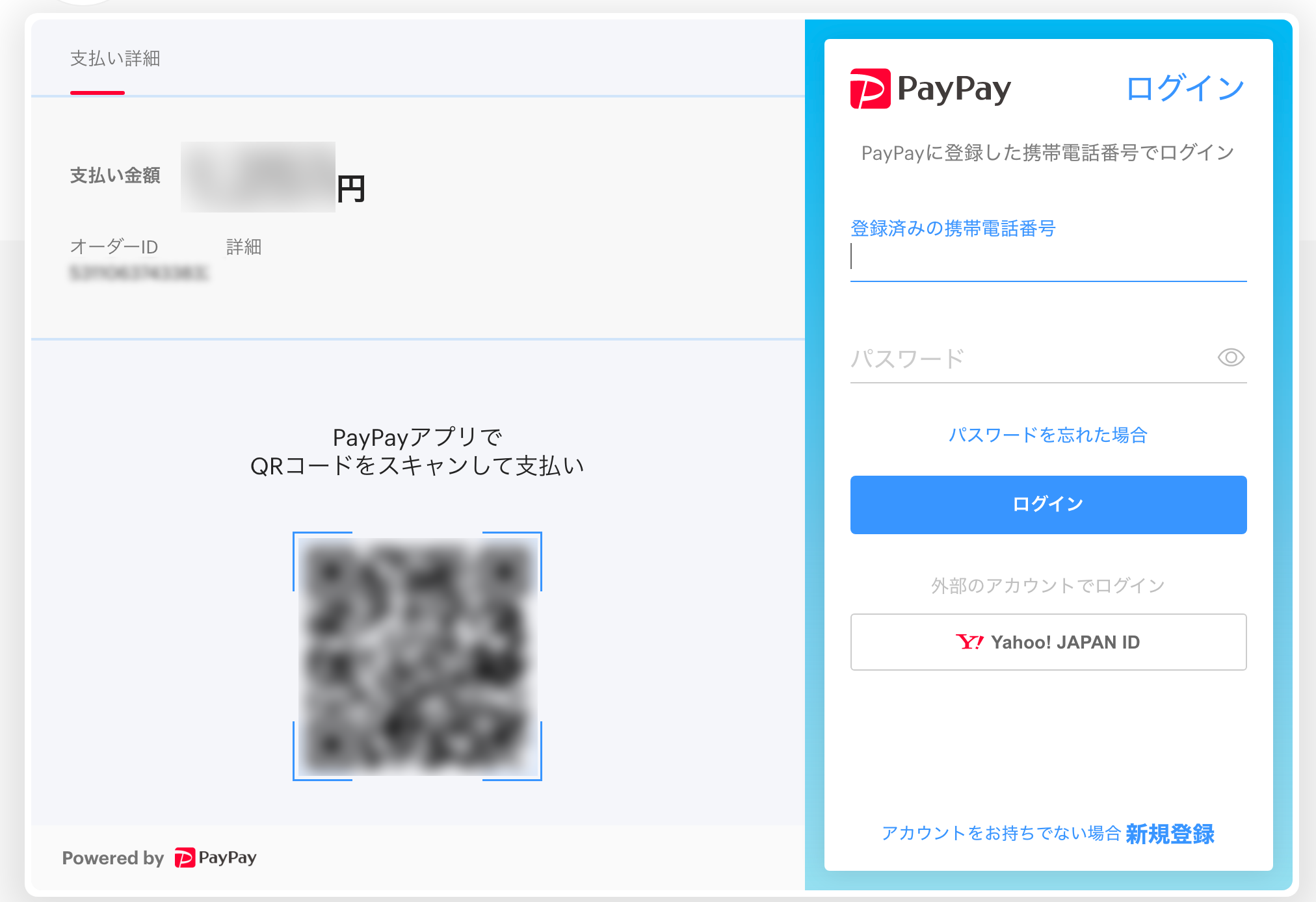Toggle password visibility eye icon
The width and height of the screenshot is (1316, 902).
coord(1230,357)
